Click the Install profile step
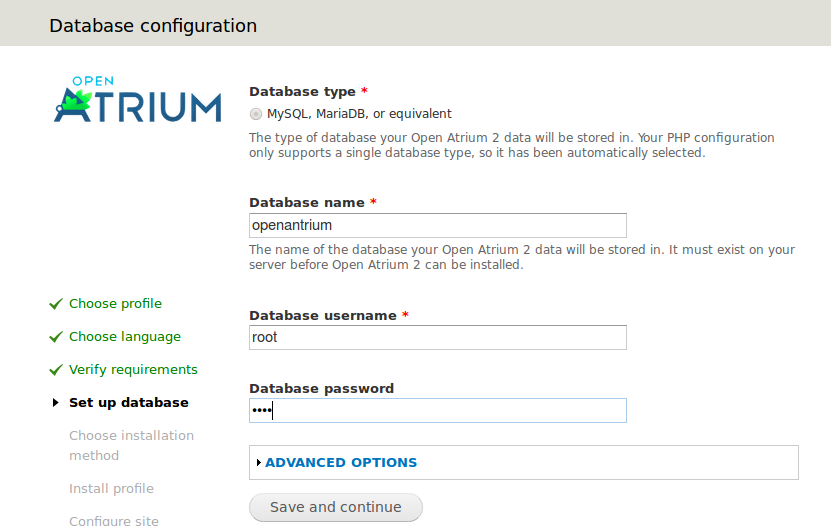This screenshot has width=831, height=526. [x=111, y=488]
